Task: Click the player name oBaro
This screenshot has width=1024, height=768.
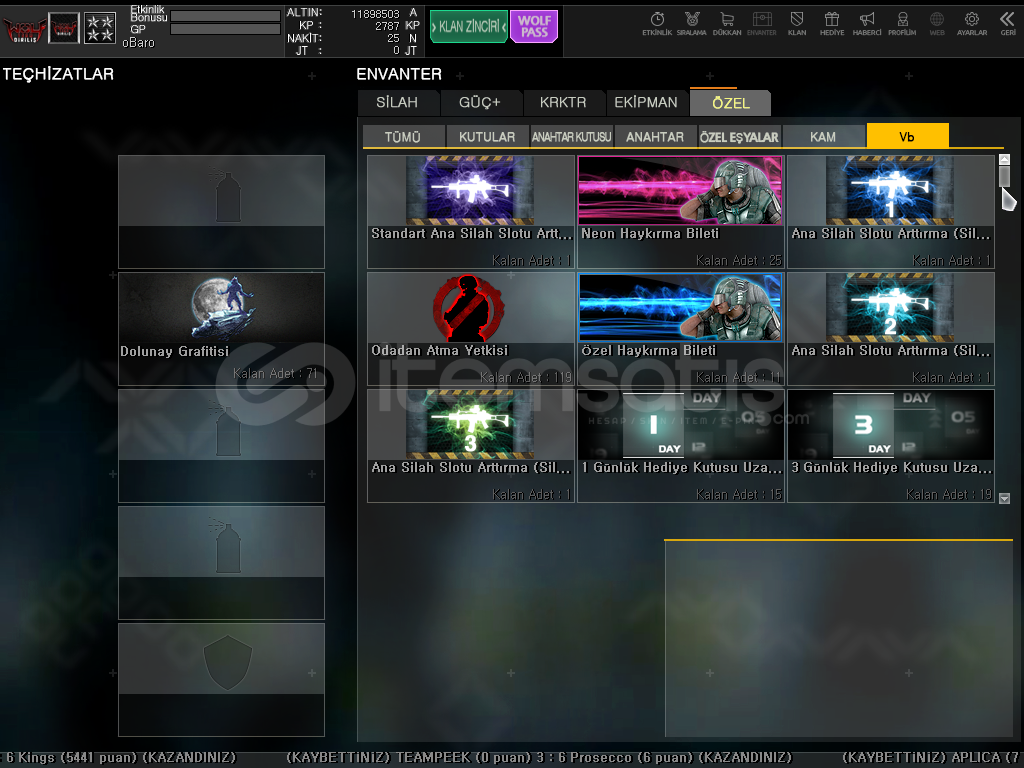Action: (x=138, y=43)
